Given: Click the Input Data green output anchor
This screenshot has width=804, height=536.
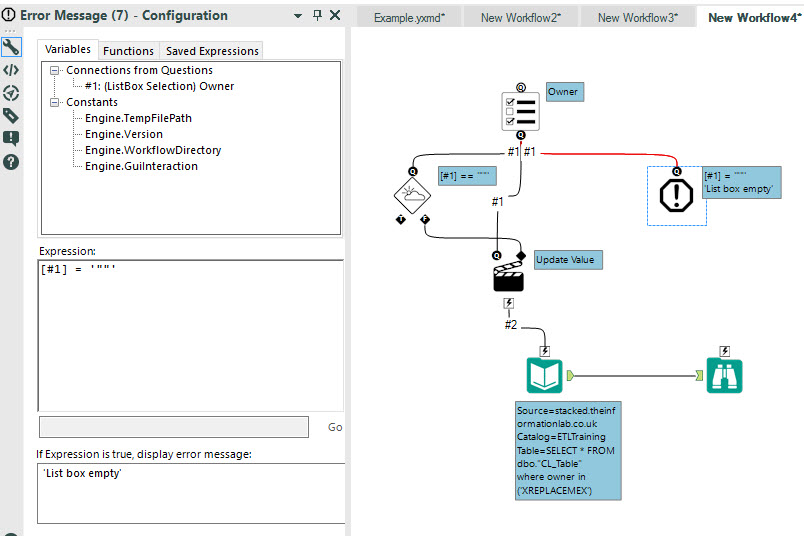Looking at the screenshot, I should tap(570, 376).
